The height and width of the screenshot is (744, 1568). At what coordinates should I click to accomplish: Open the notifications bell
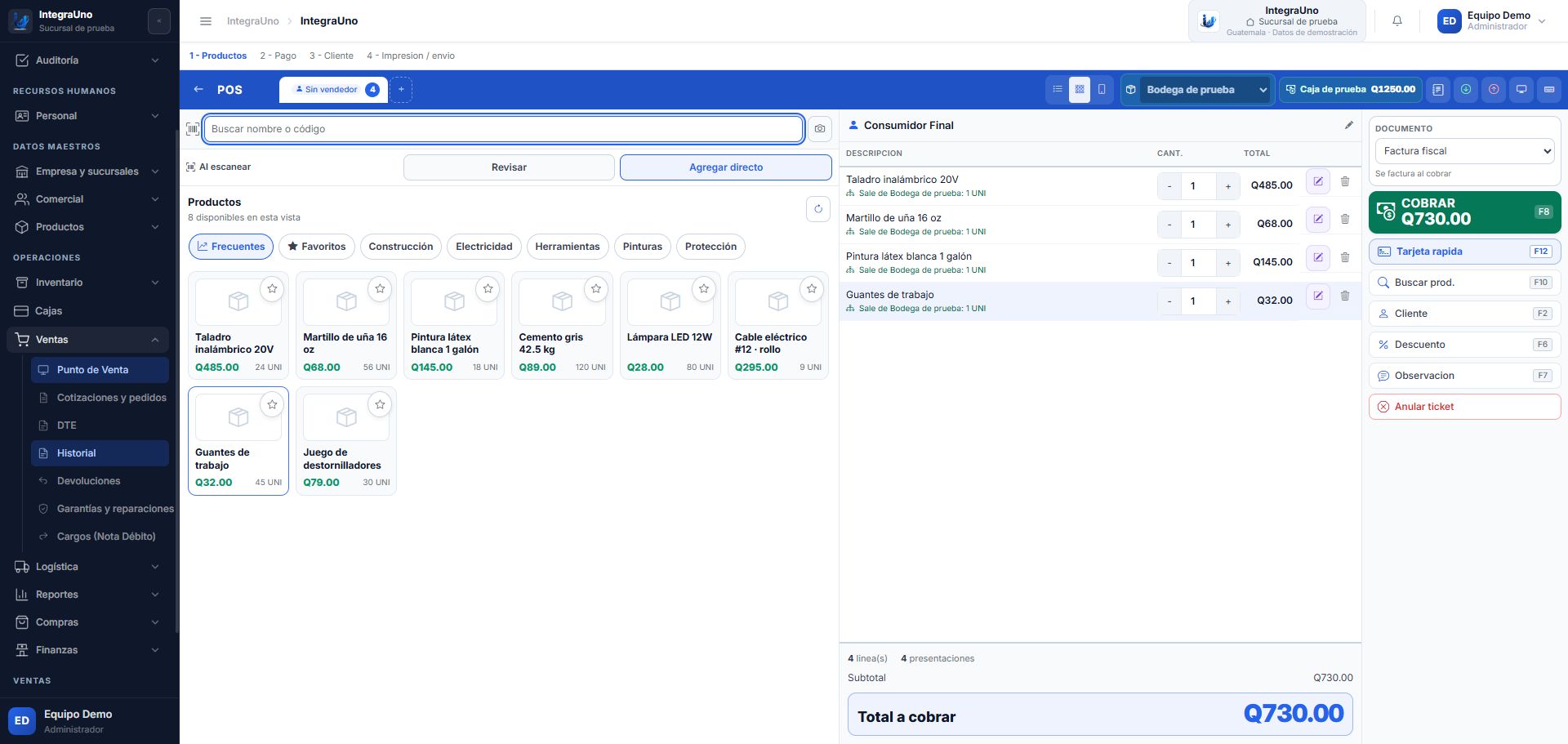(x=1397, y=21)
